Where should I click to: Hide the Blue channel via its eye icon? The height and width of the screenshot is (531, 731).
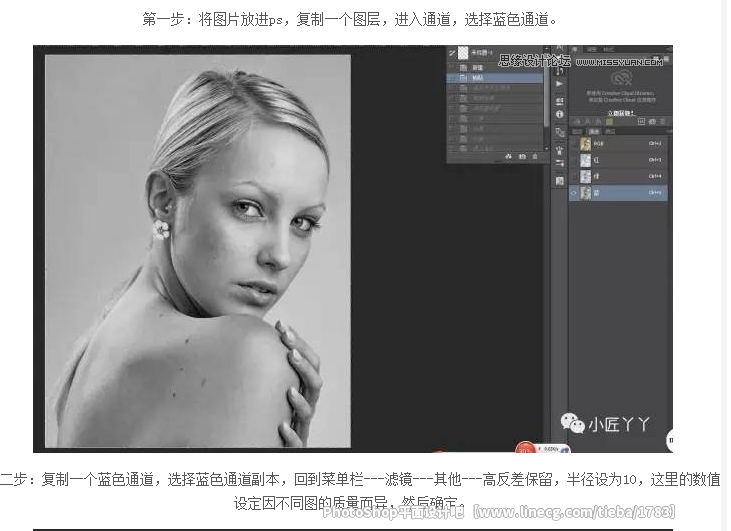(574, 193)
